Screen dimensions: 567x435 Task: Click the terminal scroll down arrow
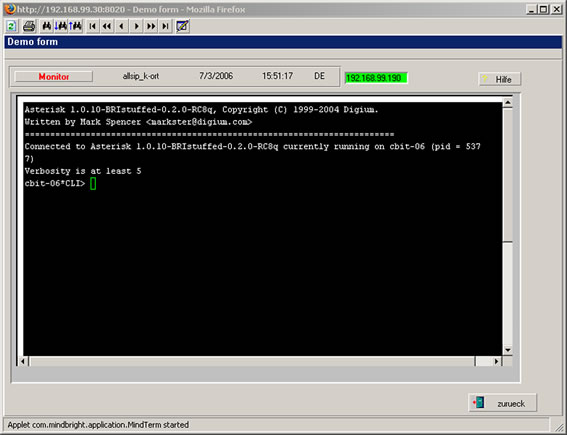pyautogui.click(x=508, y=350)
